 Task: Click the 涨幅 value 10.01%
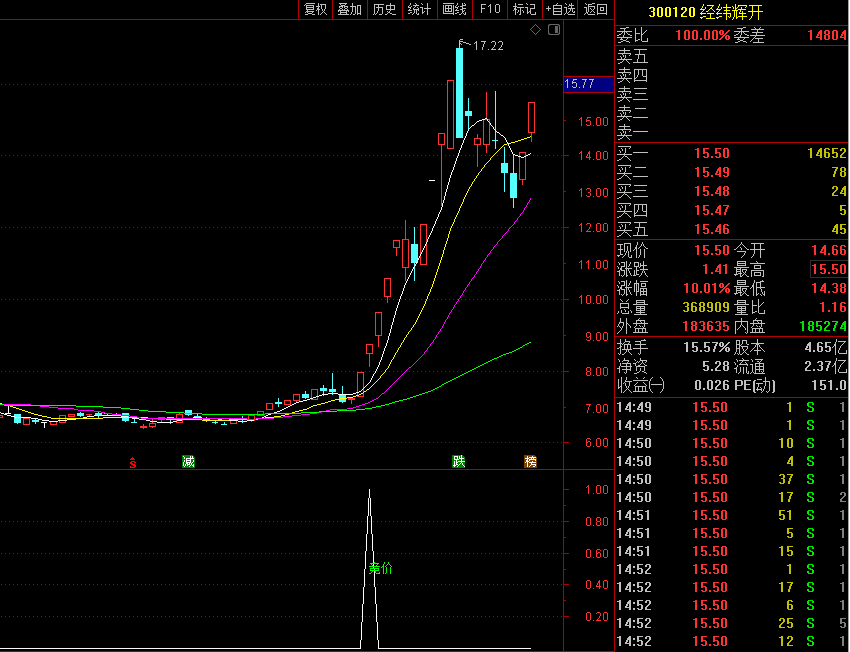pos(706,288)
